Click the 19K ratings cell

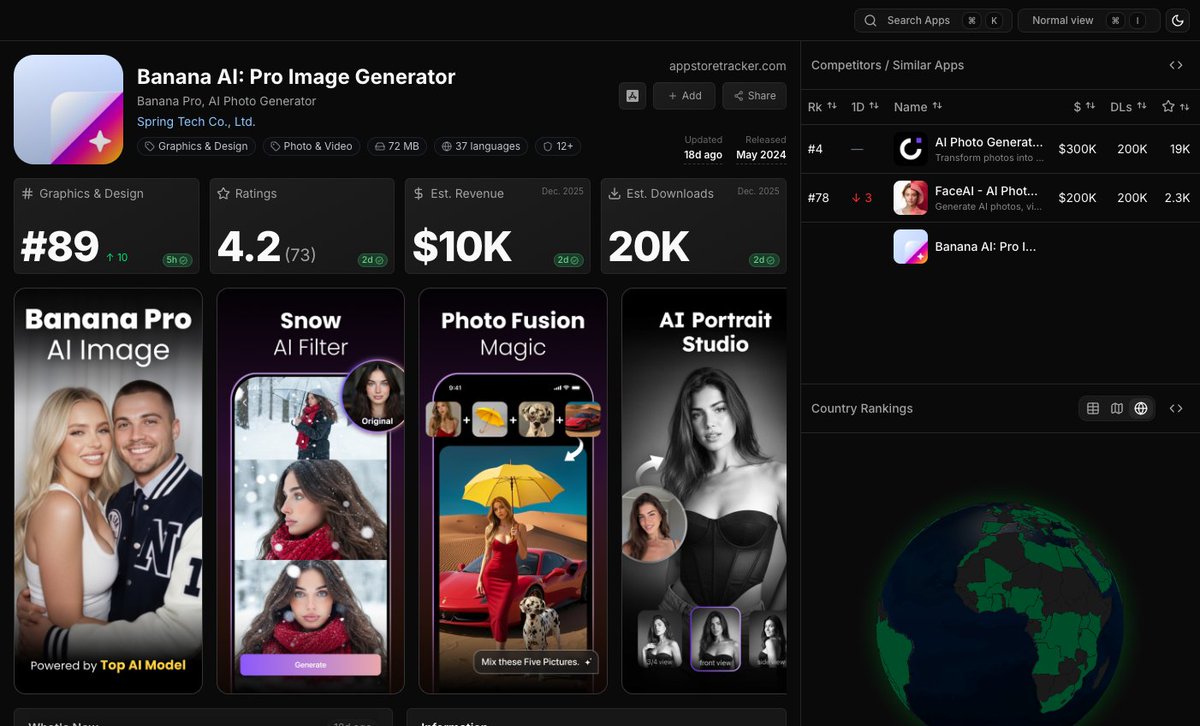(1179, 149)
